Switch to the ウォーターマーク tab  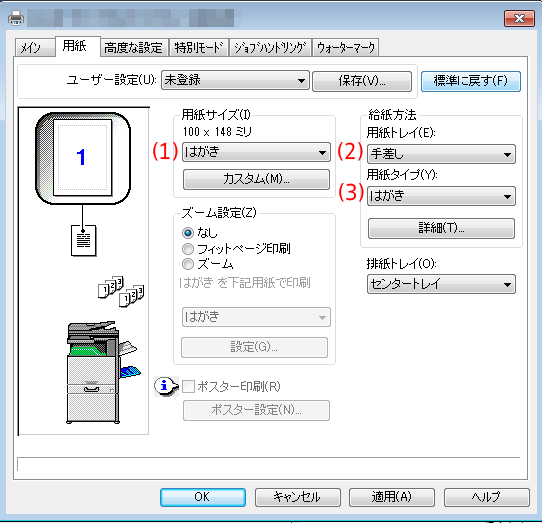click(346, 48)
